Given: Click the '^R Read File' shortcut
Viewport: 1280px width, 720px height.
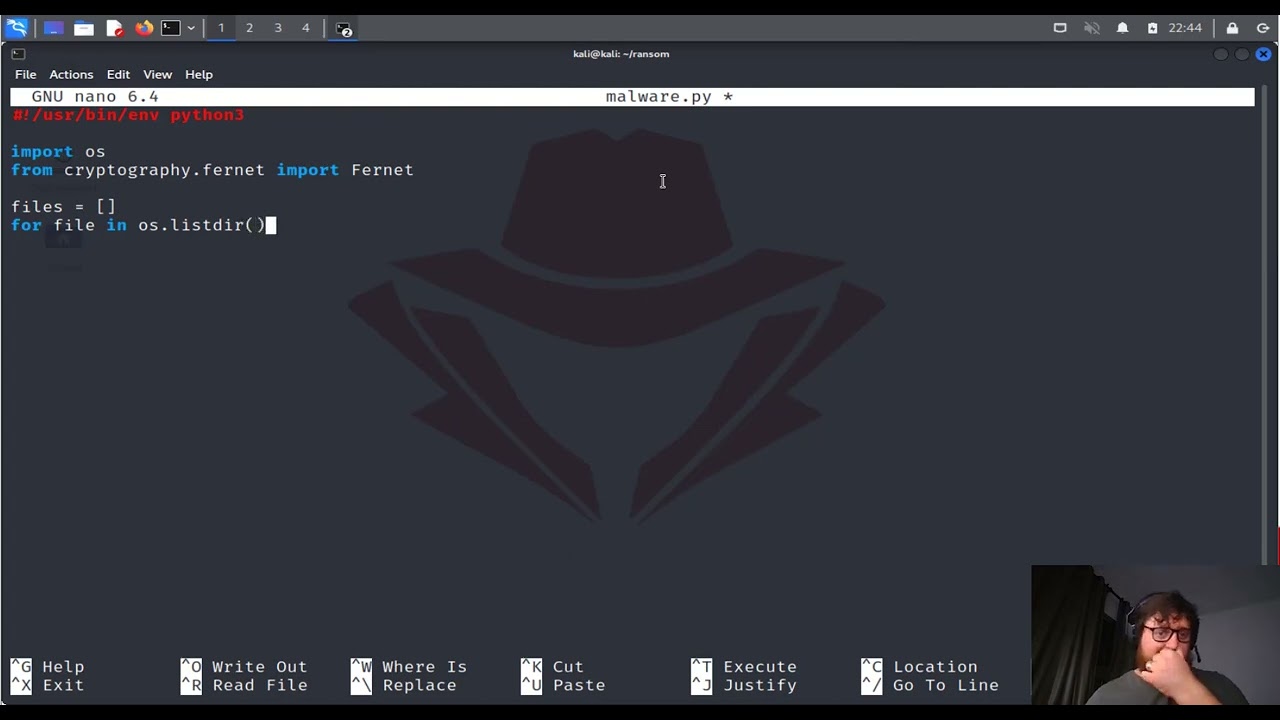Looking at the screenshot, I should point(244,686).
